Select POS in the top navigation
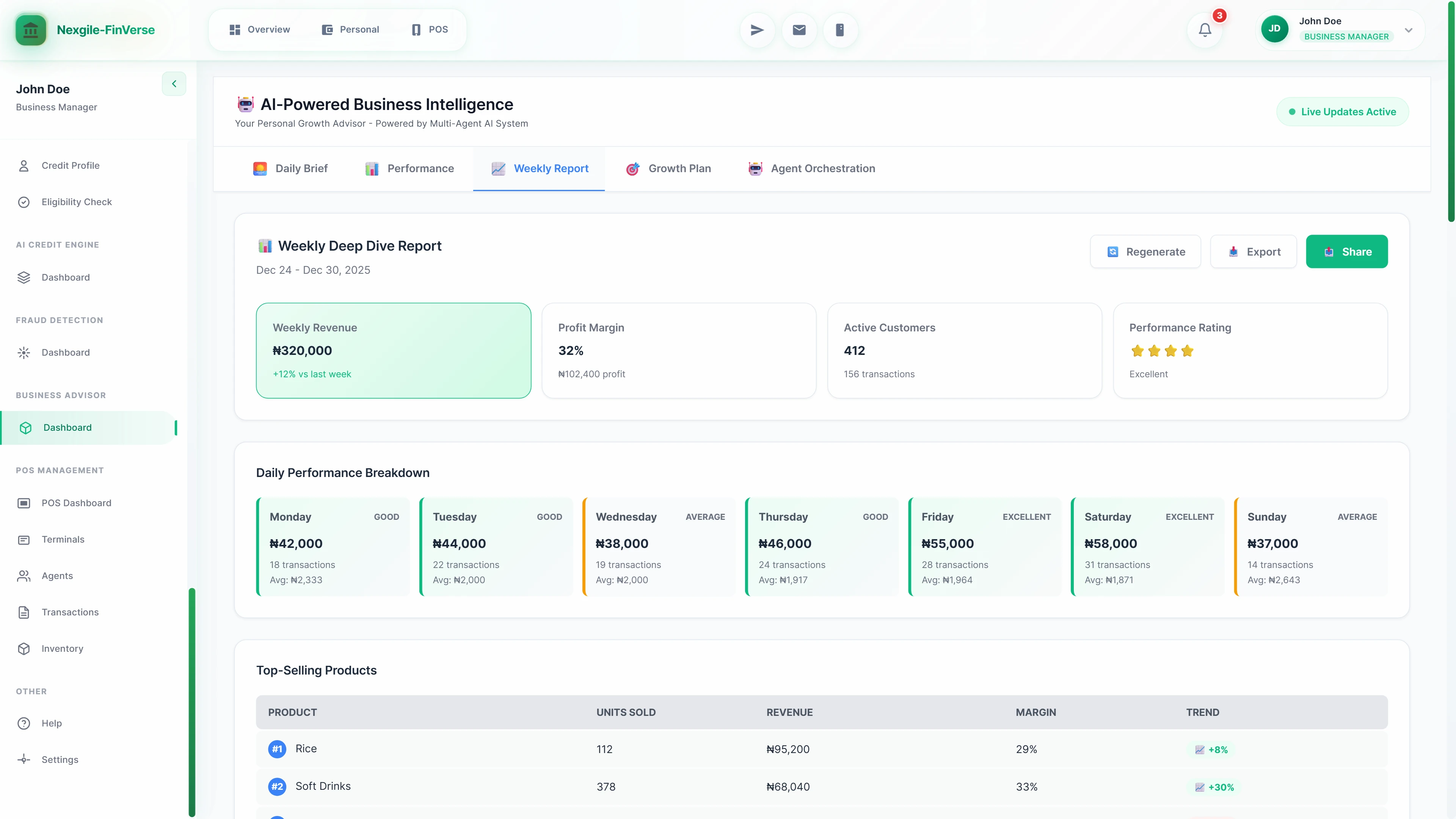 click(x=429, y=30)
